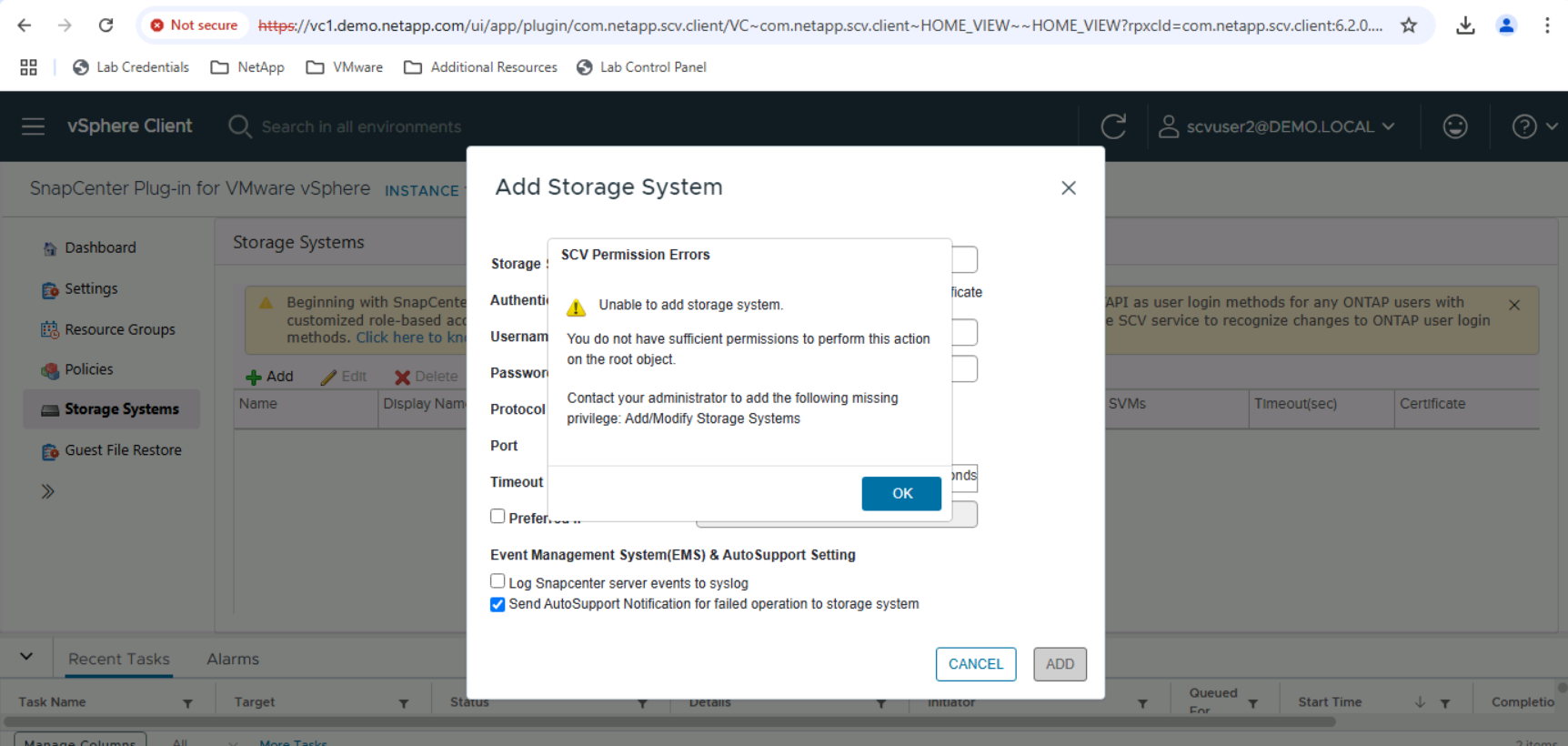Uncheck Send AutoSupport Notification checkbox

click(x=498, y=604)
